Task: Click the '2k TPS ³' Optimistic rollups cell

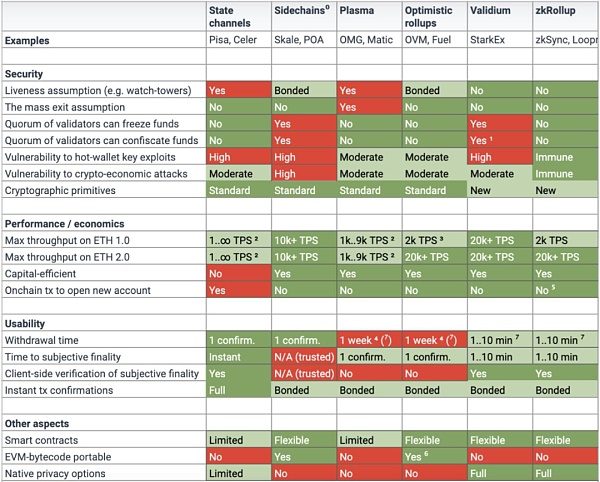Action: [x=432, y=240]
